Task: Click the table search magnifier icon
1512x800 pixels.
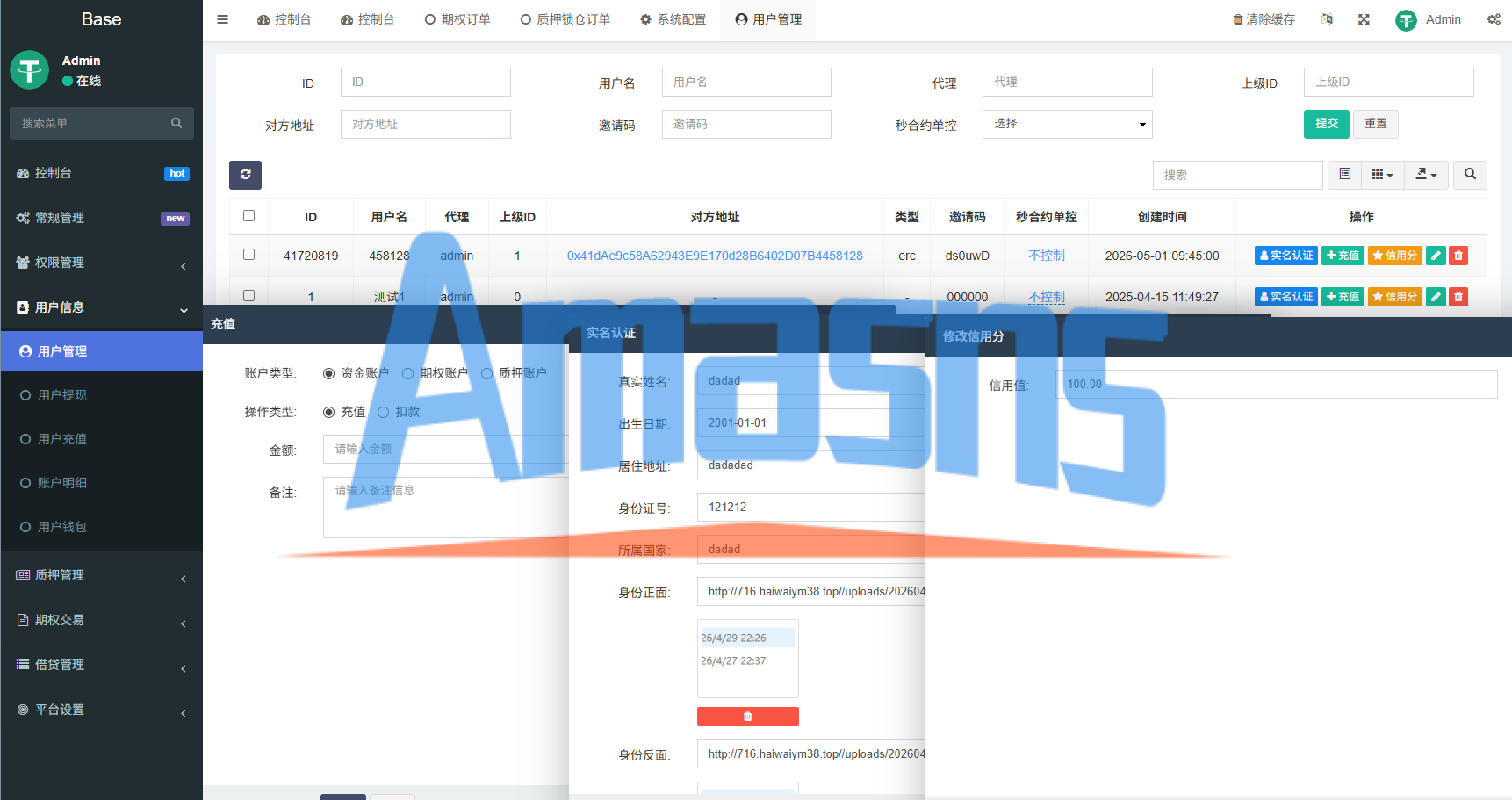Action: (x=1470, y=175)
